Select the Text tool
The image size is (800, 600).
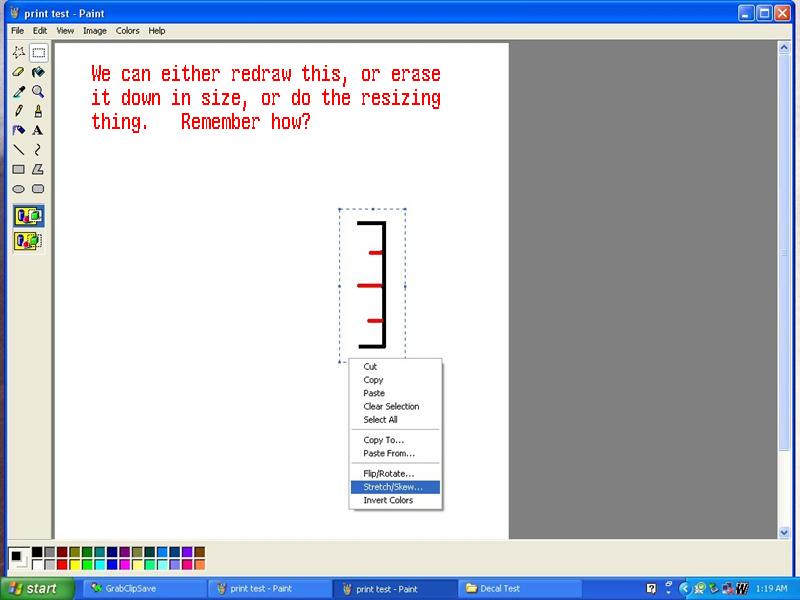38,130
